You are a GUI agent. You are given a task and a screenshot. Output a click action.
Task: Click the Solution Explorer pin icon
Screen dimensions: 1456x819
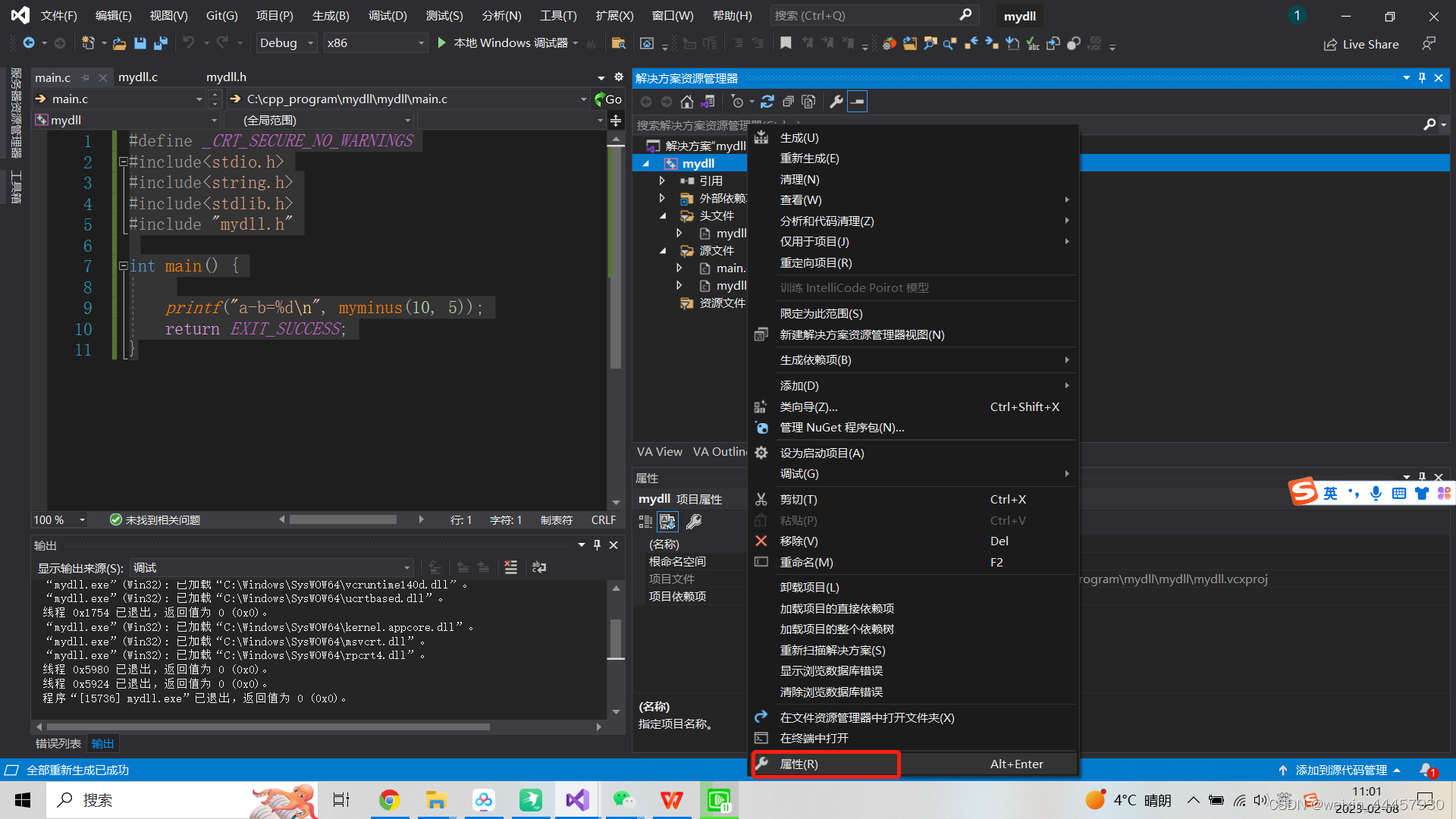1422,78
